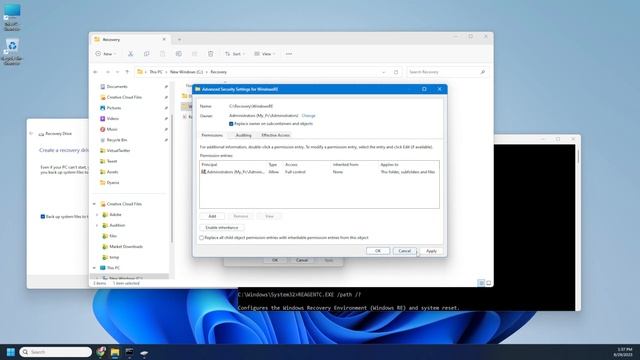Click Apply in Advanced Security Settings dialog
The width and height of the screenshot is (640, 360).
[431, 251]
